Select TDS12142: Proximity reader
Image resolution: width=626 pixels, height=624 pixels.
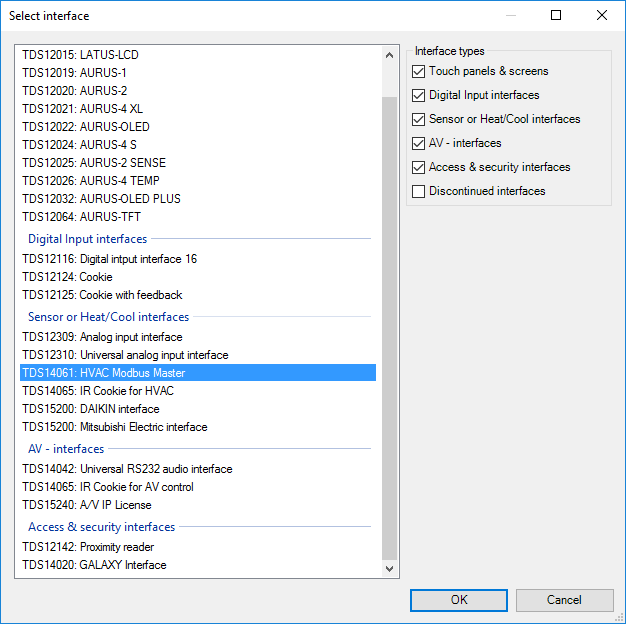(88, 547)
